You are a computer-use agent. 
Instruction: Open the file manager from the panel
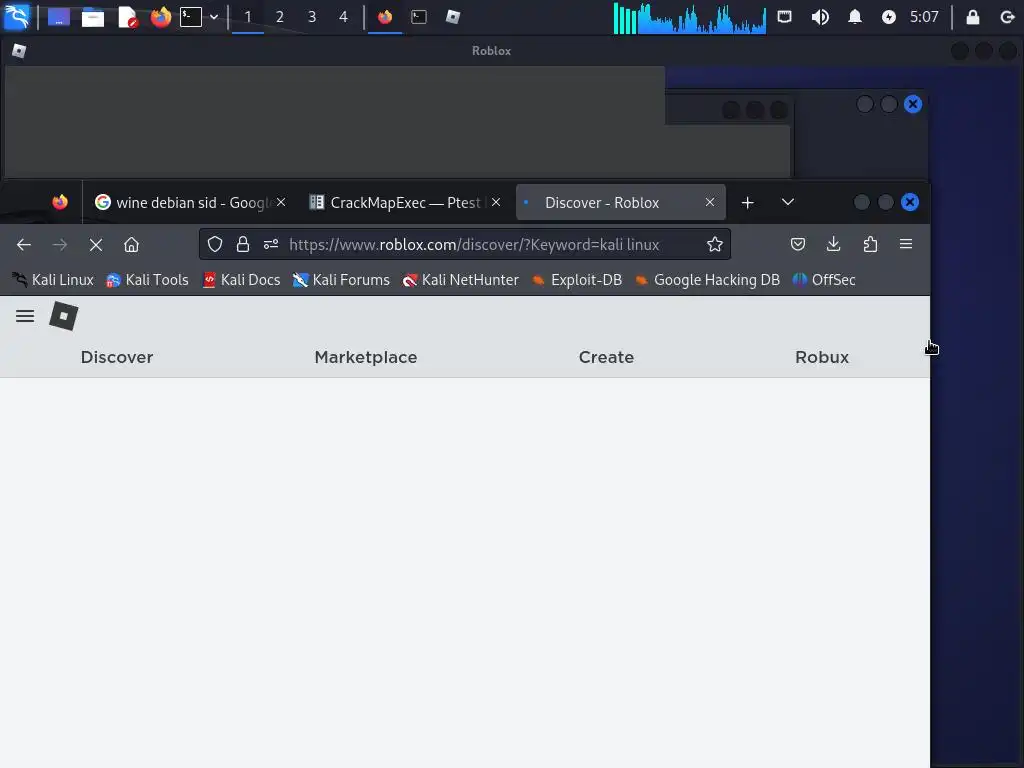(x=93, y=16)
